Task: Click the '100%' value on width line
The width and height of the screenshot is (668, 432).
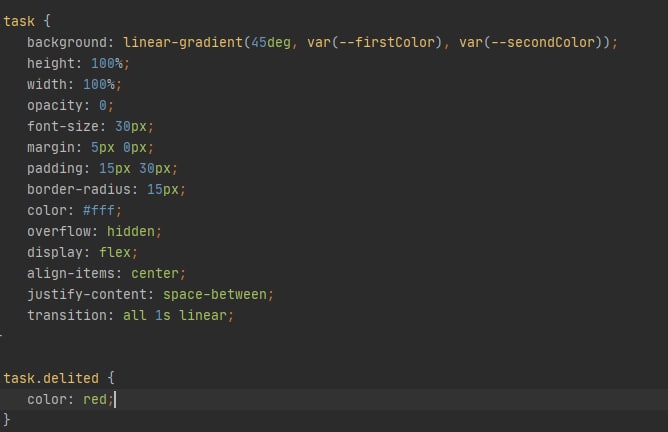Action: [99, 84]
